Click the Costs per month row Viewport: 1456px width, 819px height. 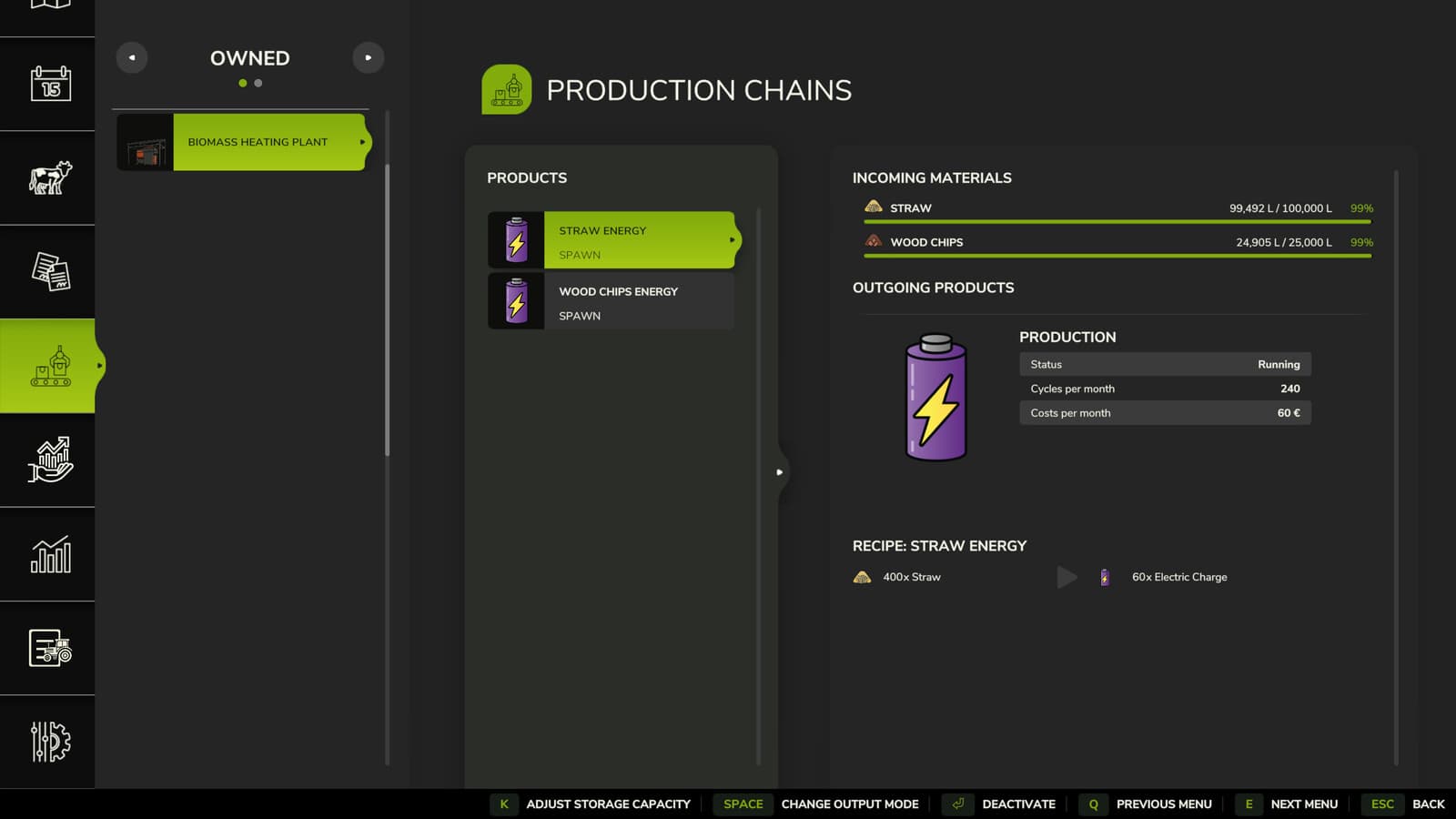point(1165,413)
